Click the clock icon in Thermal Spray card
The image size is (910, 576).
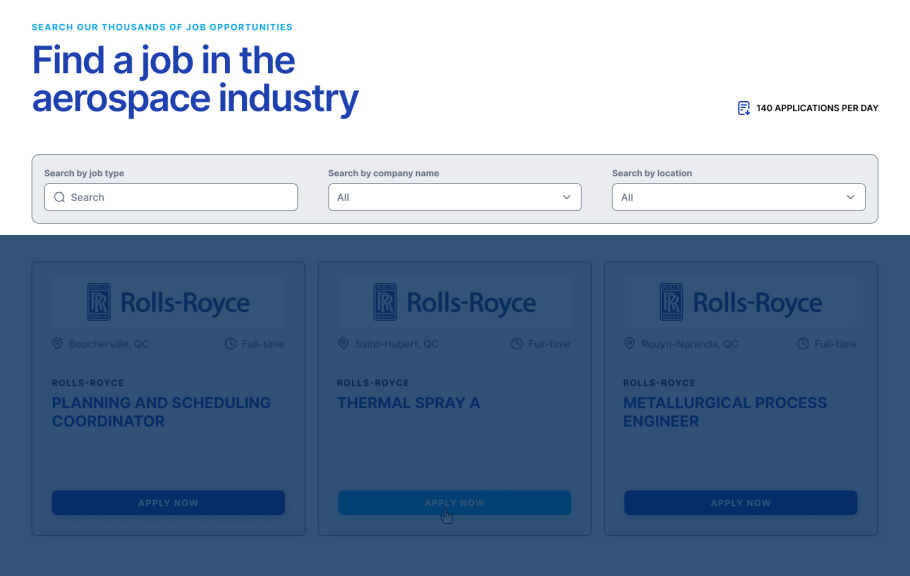pyautogui.click(x=517, y=344)
